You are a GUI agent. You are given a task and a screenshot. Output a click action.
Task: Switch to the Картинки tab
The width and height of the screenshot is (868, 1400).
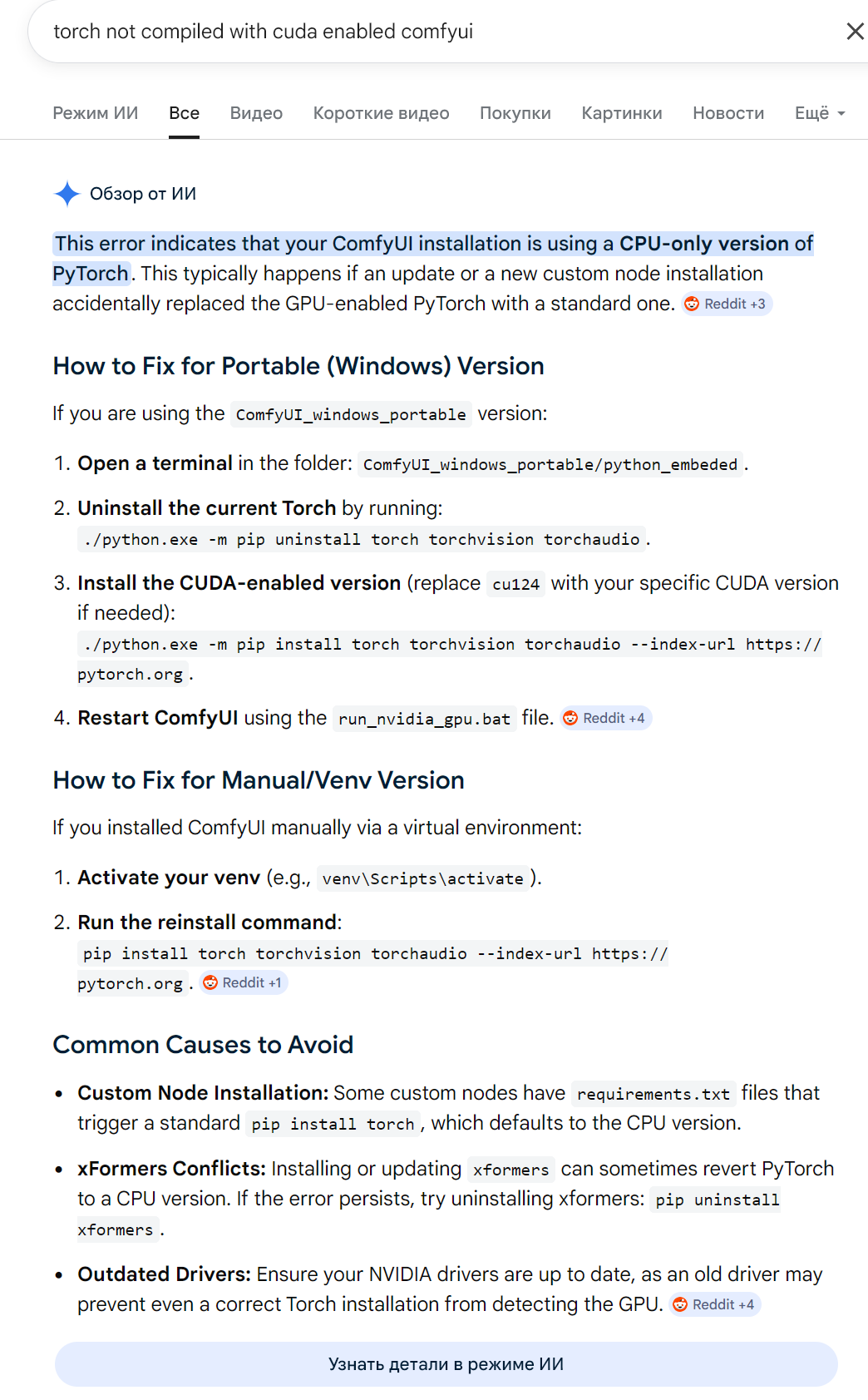pos(622,113)
